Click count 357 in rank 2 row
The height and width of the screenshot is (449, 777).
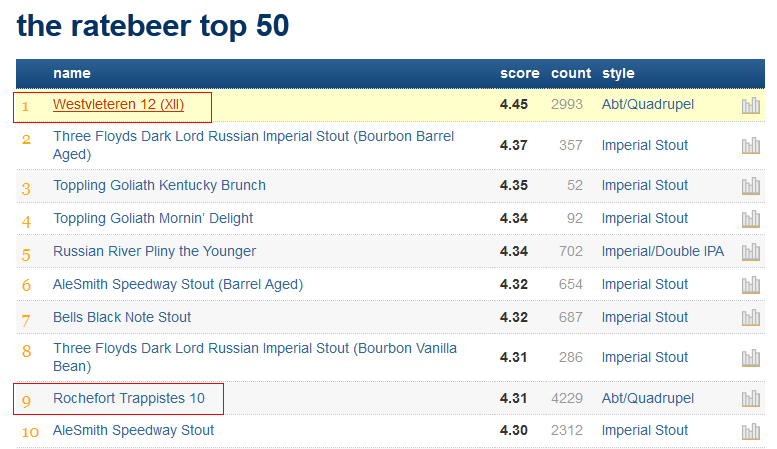click(571, 145)
